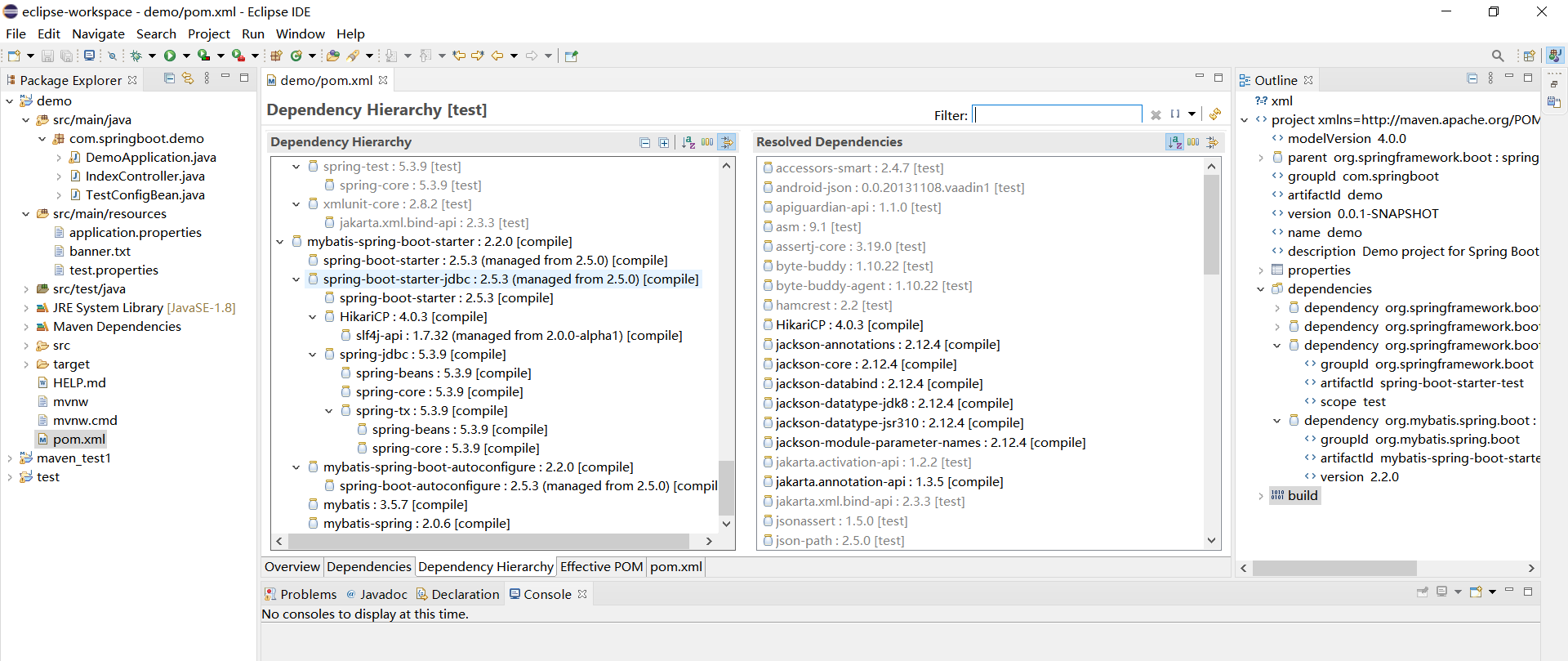Open the Navigate menu
This screenshot has width=1568, height=661.
point(98,33)
